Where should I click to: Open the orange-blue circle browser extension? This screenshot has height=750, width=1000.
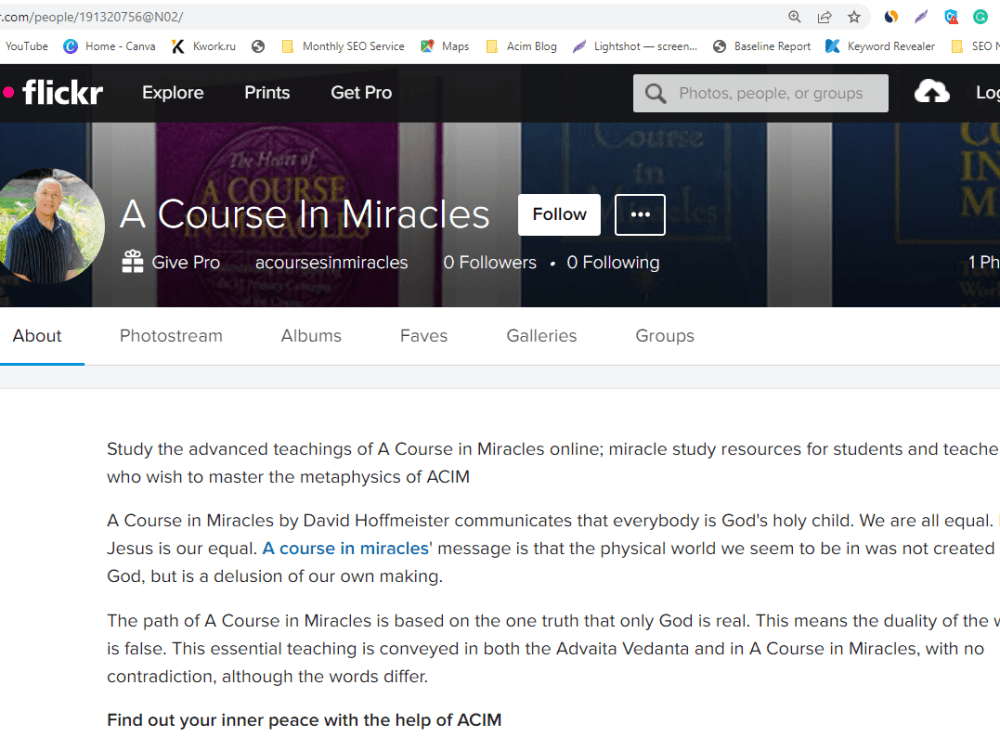pyautogui.click(x=891, y=17)
